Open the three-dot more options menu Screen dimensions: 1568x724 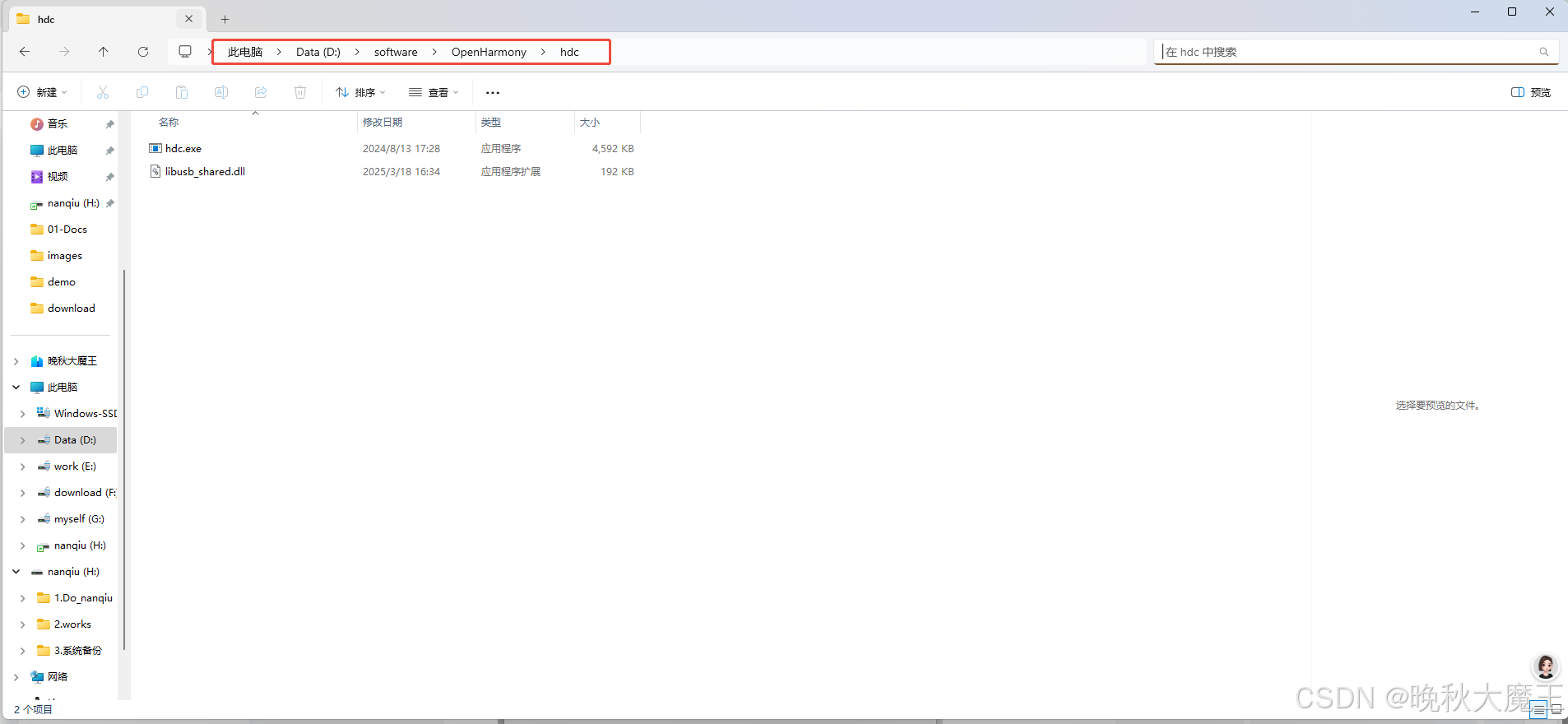(x=493, y=92)
